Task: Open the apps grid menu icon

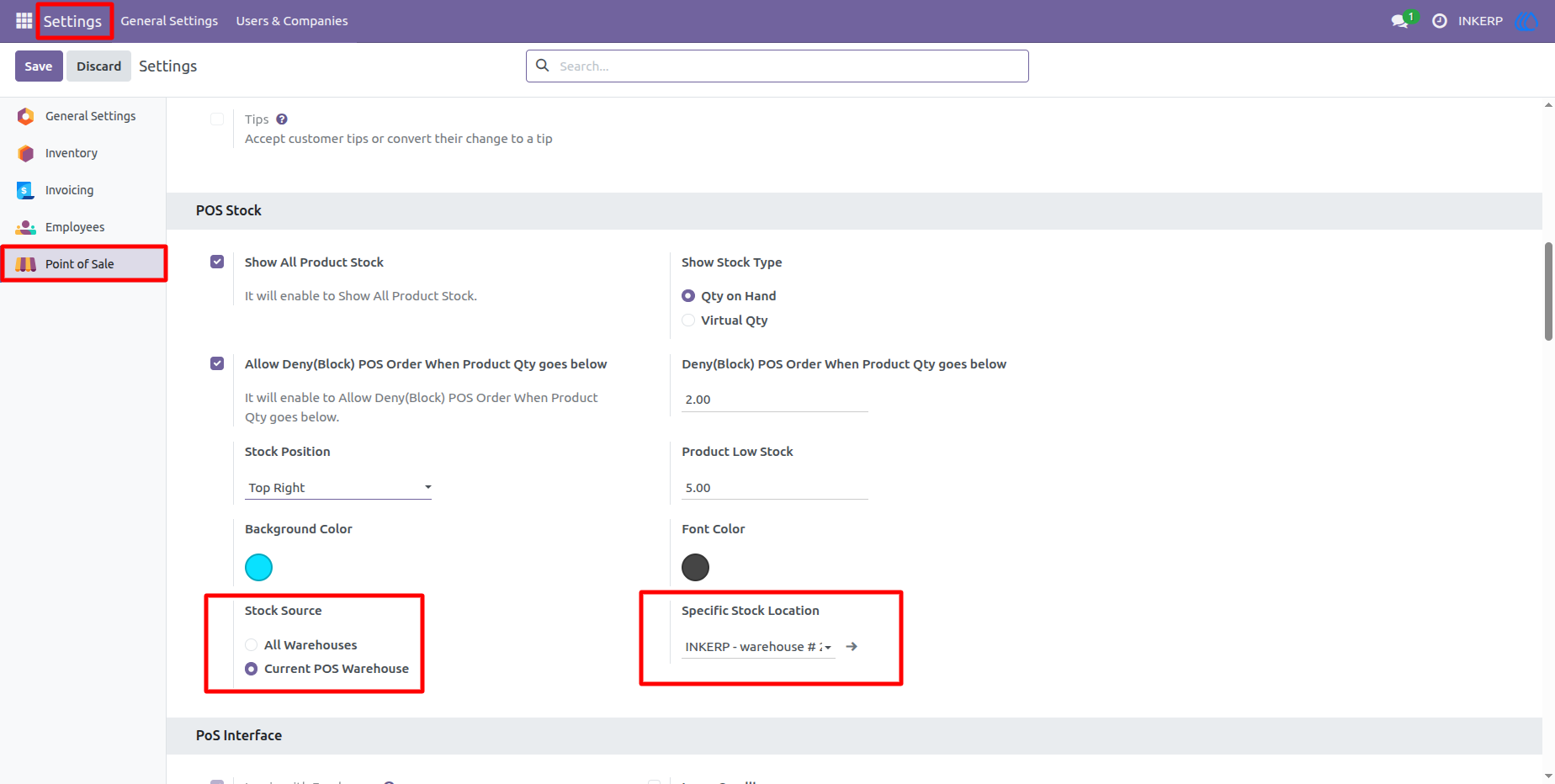Action: (x=24, y=20)
